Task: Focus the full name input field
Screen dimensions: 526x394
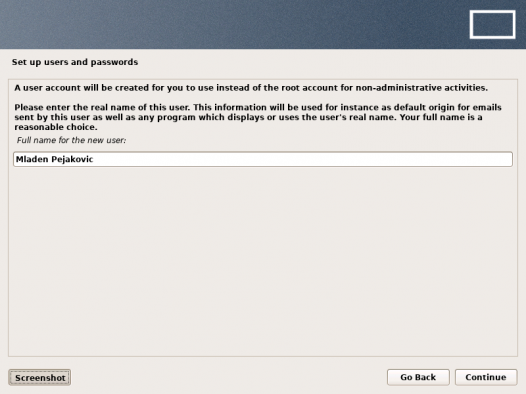Action: pyautogui.click(x=263, y=159)
